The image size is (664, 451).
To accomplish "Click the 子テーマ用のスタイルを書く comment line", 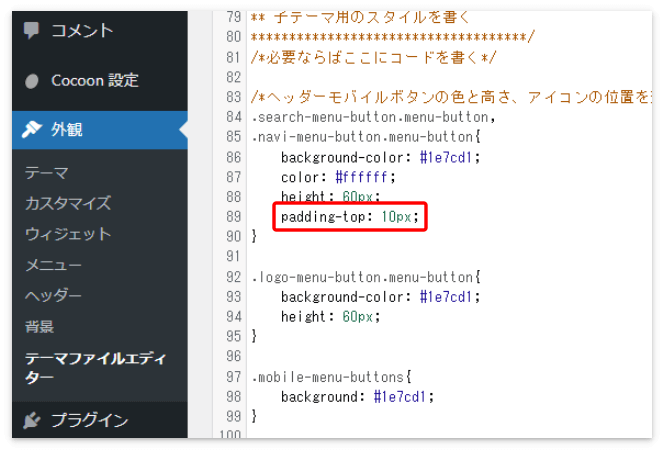I will pos(360,17).
